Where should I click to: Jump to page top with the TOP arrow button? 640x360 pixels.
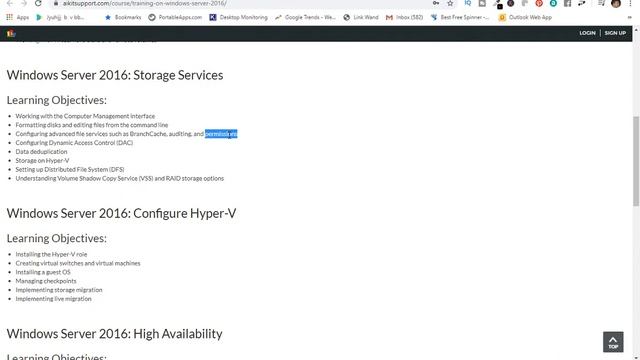click(x=613, y=342)
